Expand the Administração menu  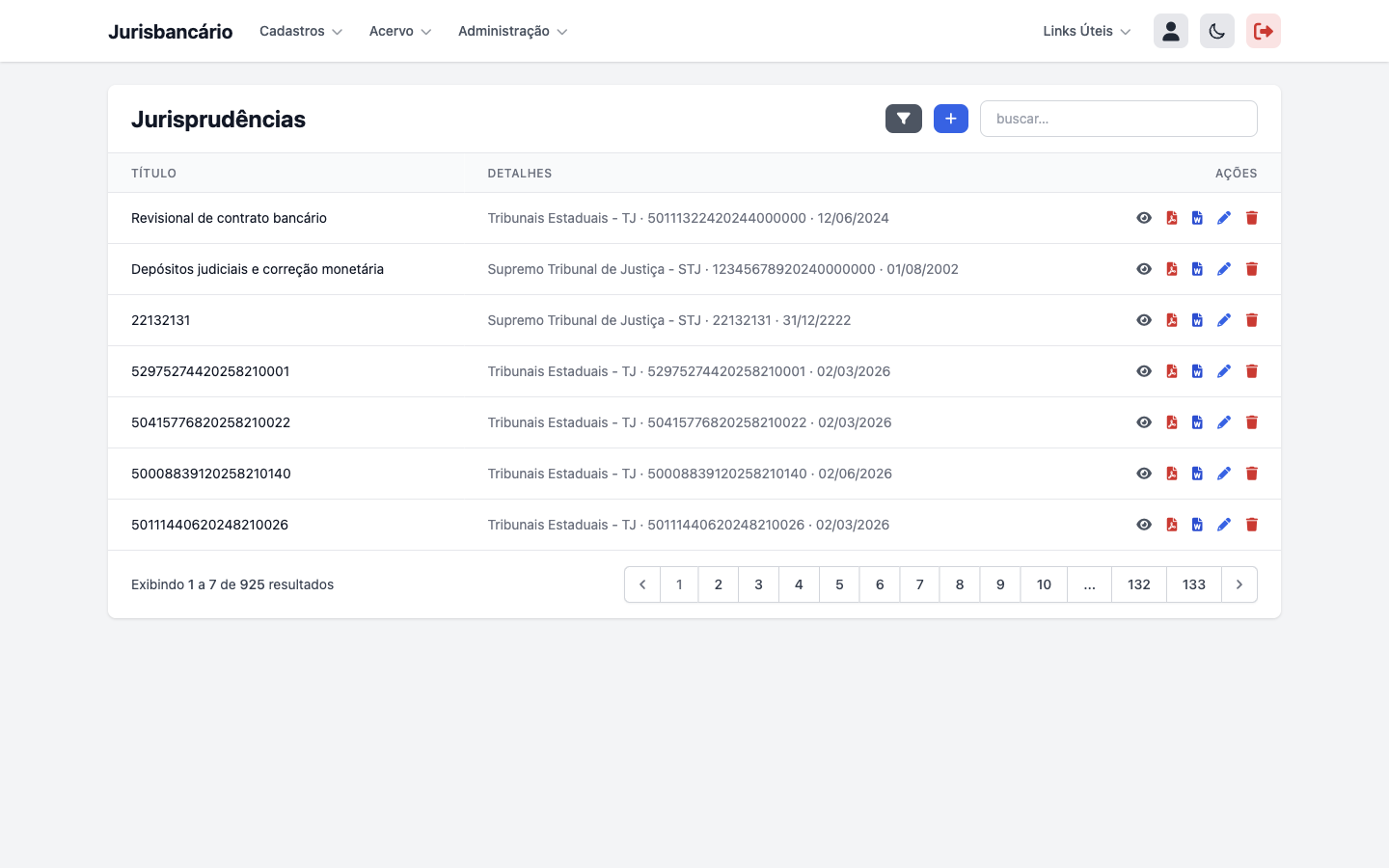pos(513,31)
